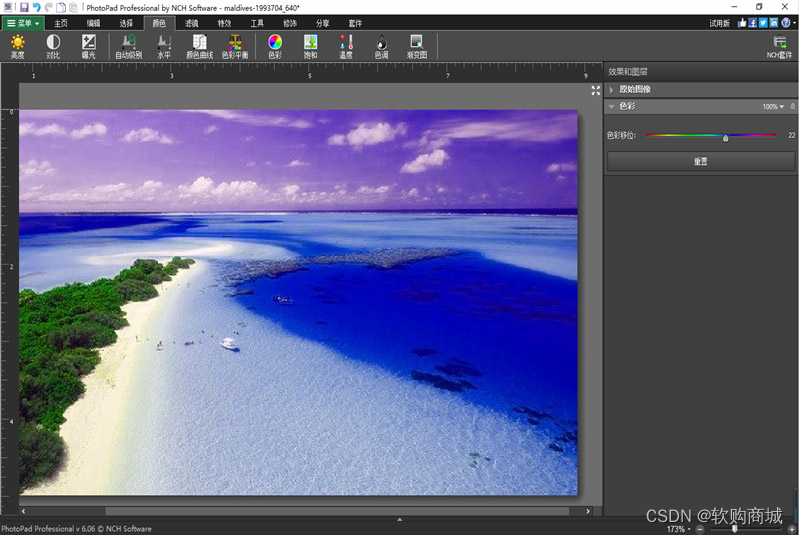Share via the LinkedIn icon
Screen dimensions: 799x535
coord(774,22)
